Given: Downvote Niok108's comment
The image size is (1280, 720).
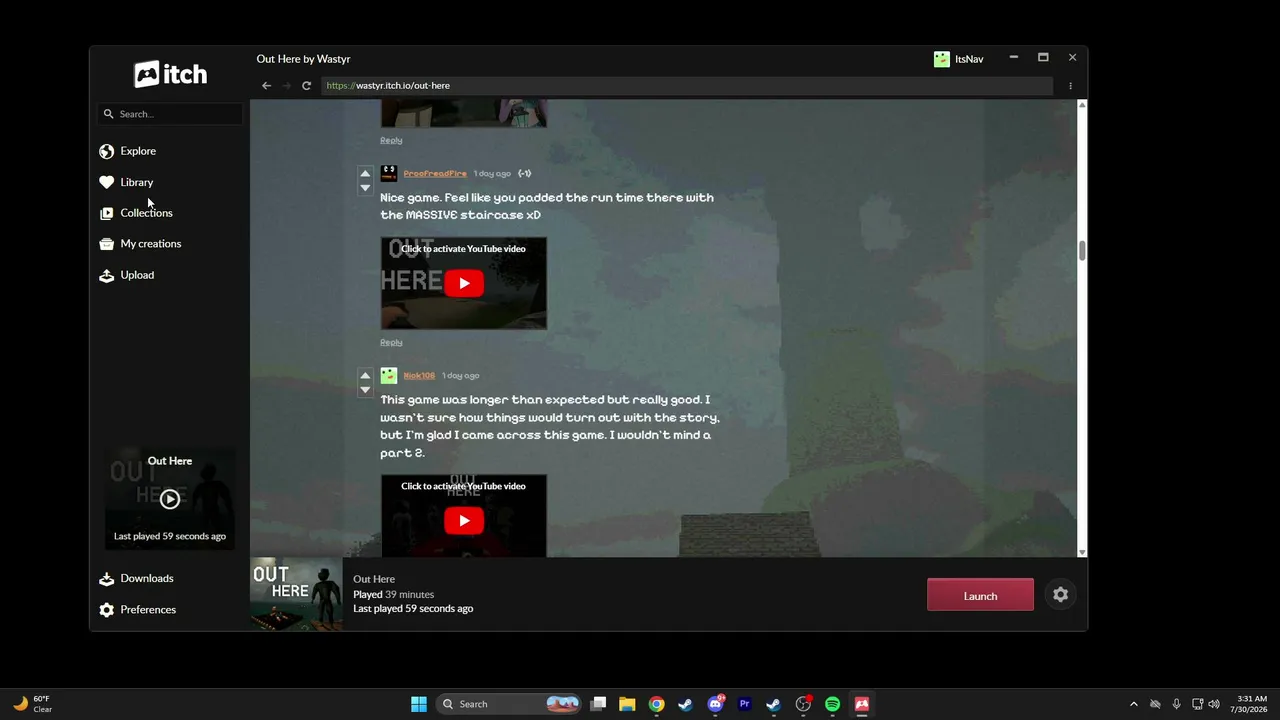Looking at the screenshot, I should pyautogui.click(x=365, y=390).
